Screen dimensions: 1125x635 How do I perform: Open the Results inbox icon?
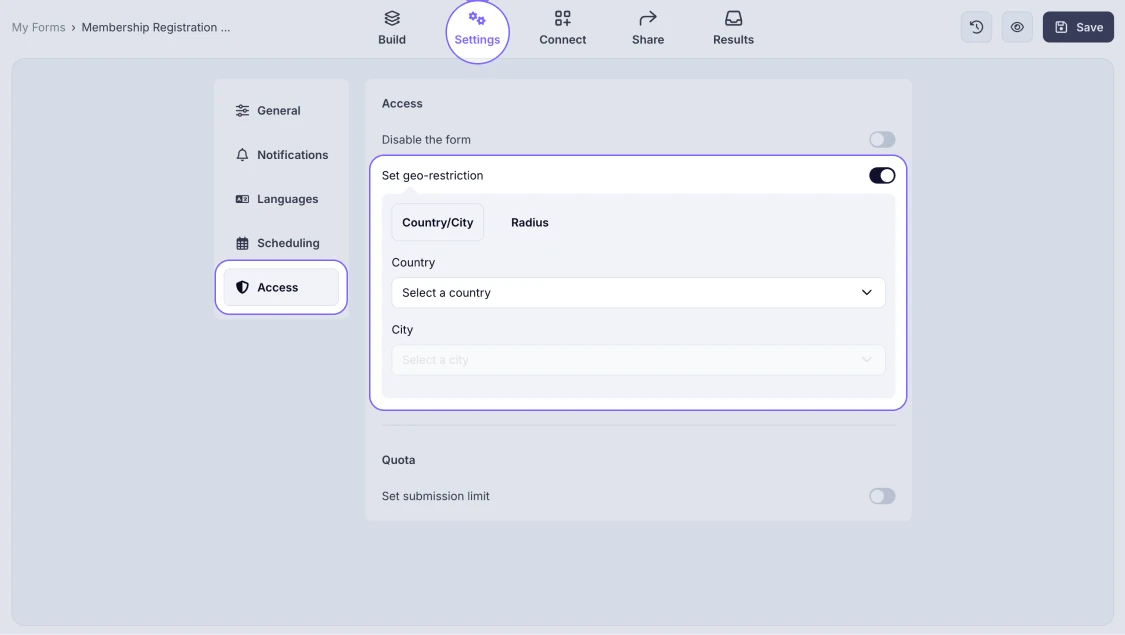tap(733, 18)
